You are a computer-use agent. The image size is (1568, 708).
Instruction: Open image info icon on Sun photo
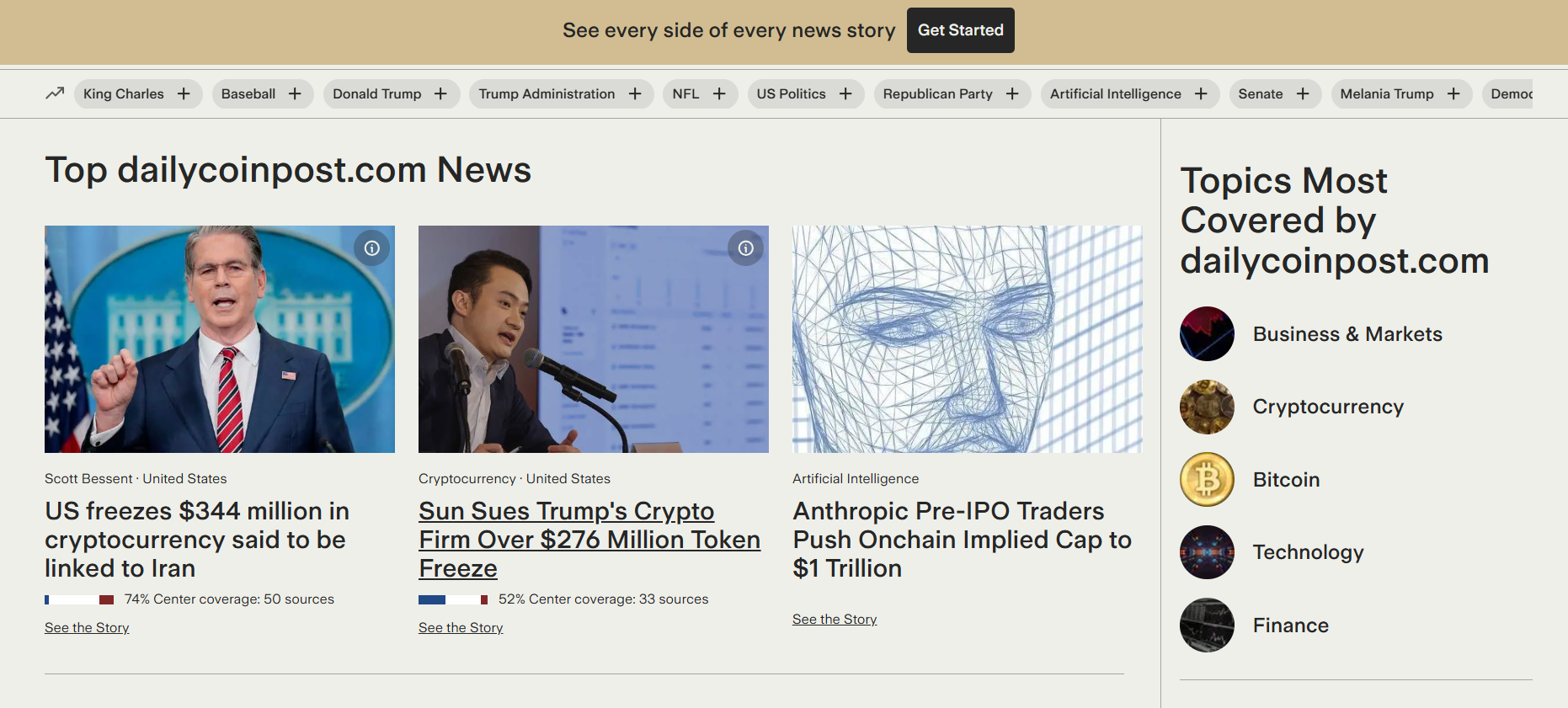746,248
